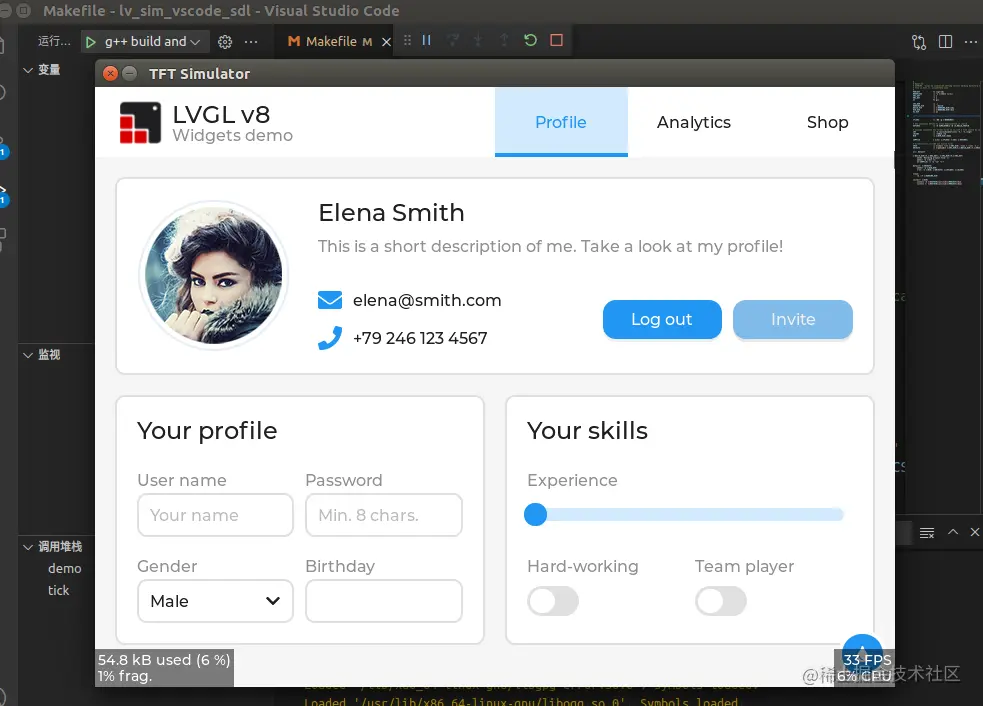Click the phone icon beside the number

[330, 338]
